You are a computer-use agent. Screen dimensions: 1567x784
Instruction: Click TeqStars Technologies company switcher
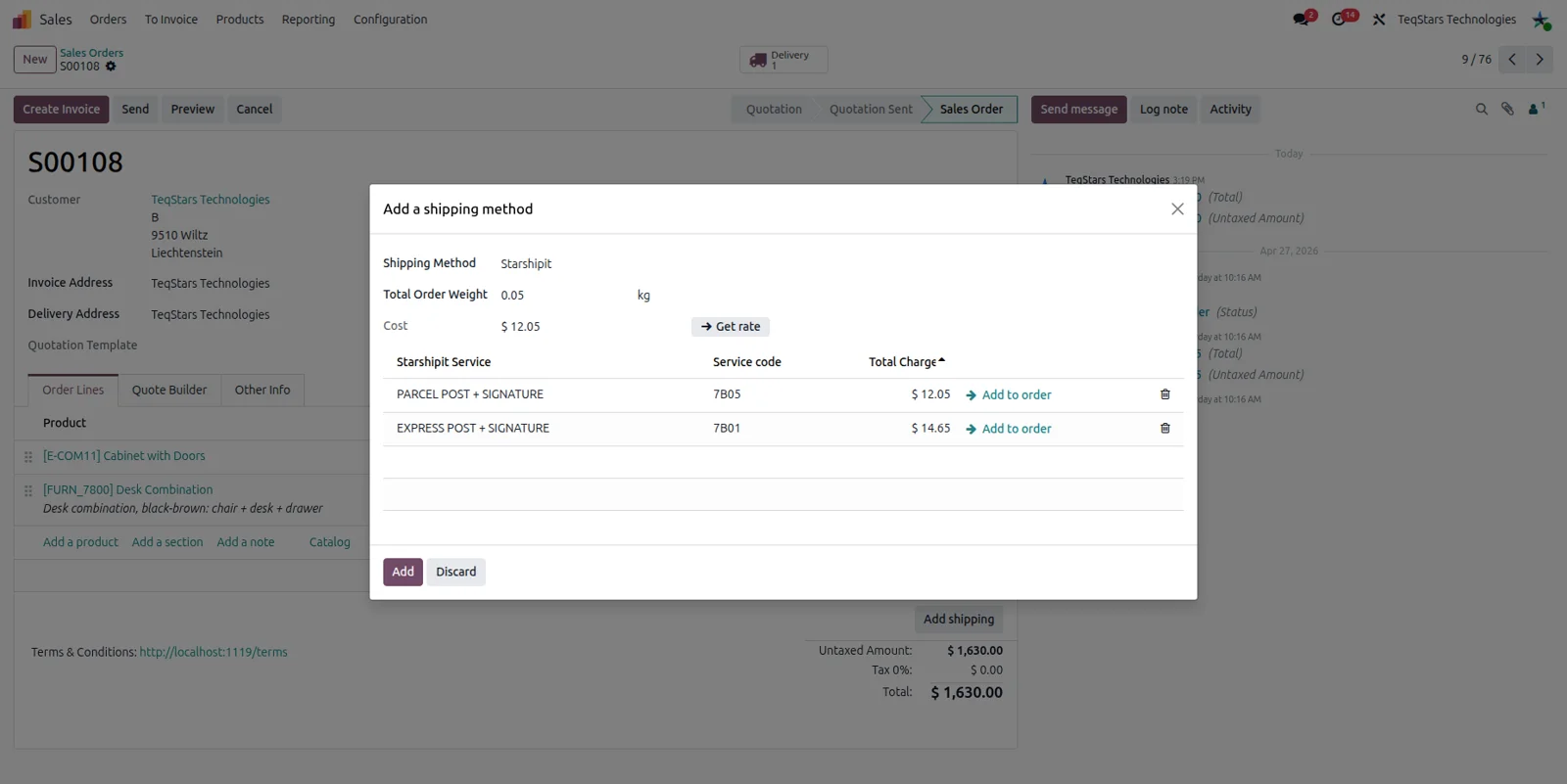pyautogui.click(x=1456, y=20)
